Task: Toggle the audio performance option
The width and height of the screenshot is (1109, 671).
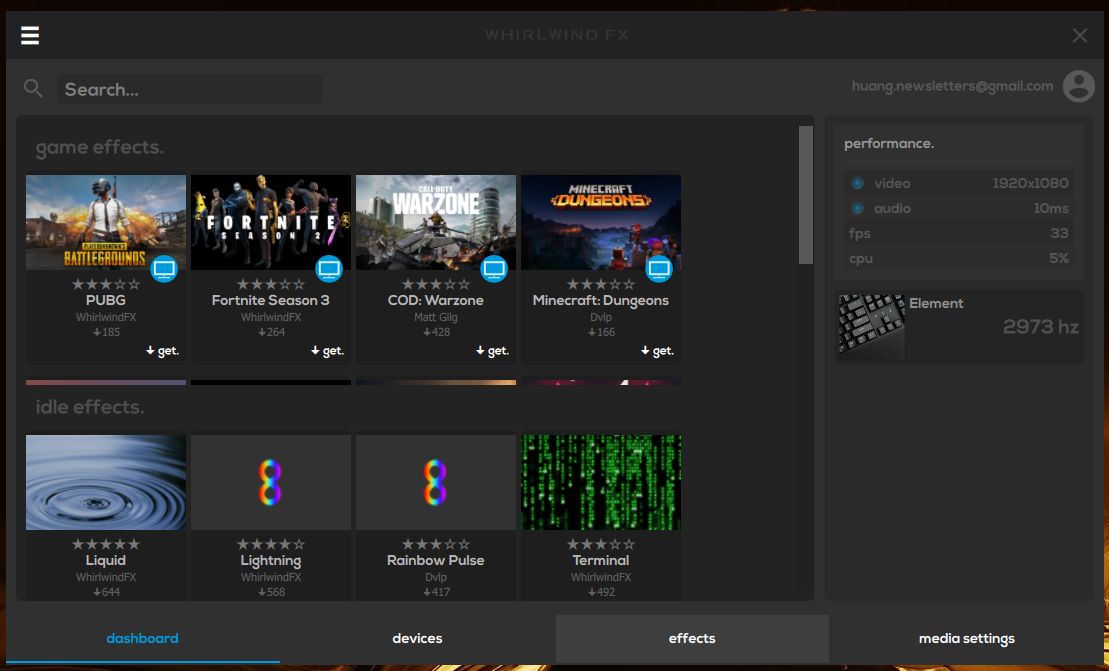Action: pyautogui.click(x=857, y=208)
